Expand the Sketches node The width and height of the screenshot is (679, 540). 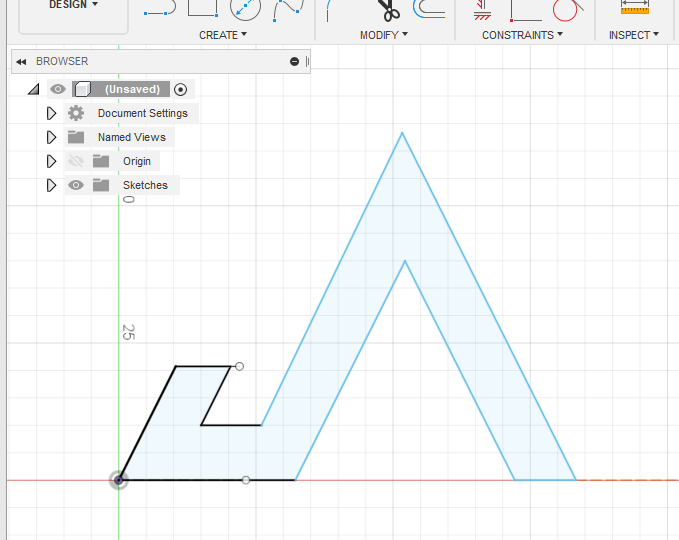[x=51, y=185]
